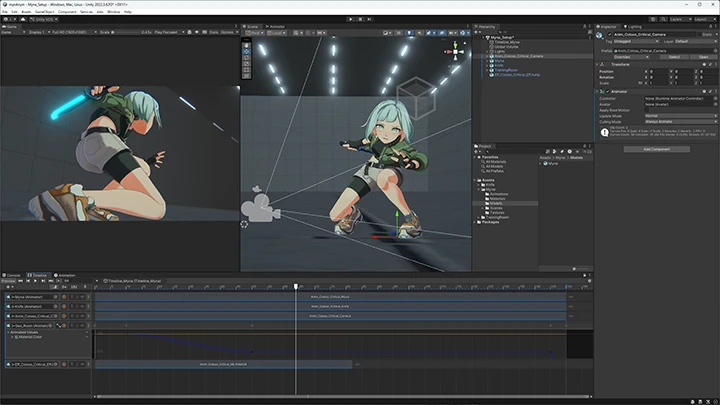Open the GameObject menu
Image resolution: width=720 pixels, height=405 pixels.
point(45,11)
